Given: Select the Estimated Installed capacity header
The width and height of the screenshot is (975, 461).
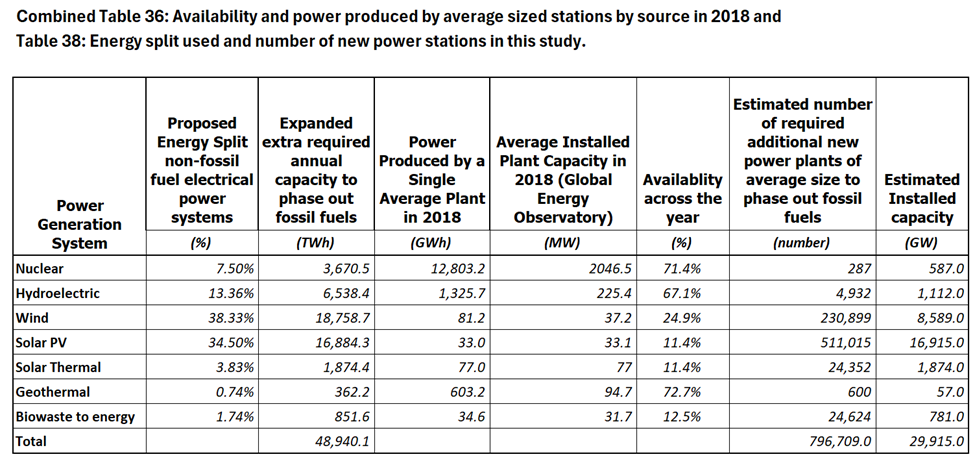Looking at the screenshot, I should point(921,198).
